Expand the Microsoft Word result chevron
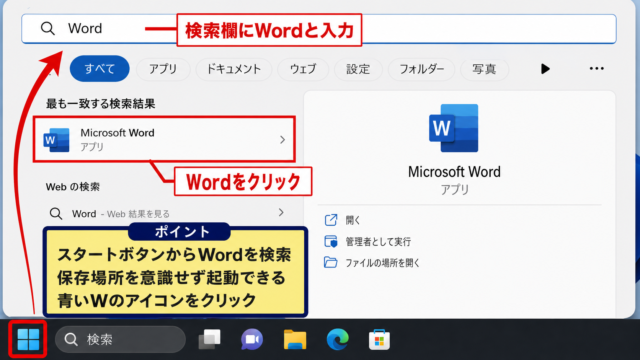This screenshot has width=640, height=360. coord(282,140)
